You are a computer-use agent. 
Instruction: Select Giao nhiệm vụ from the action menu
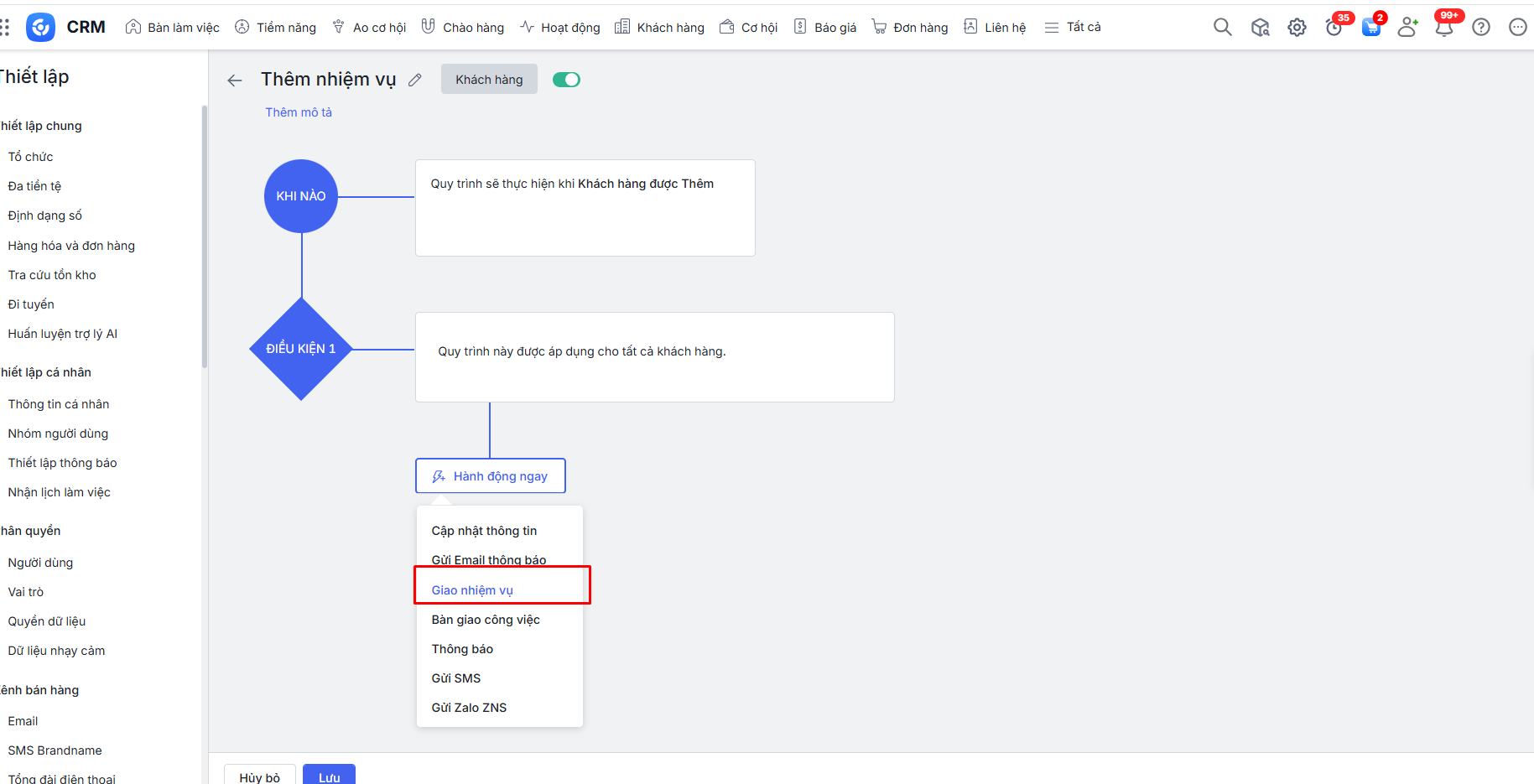(472, 590)
